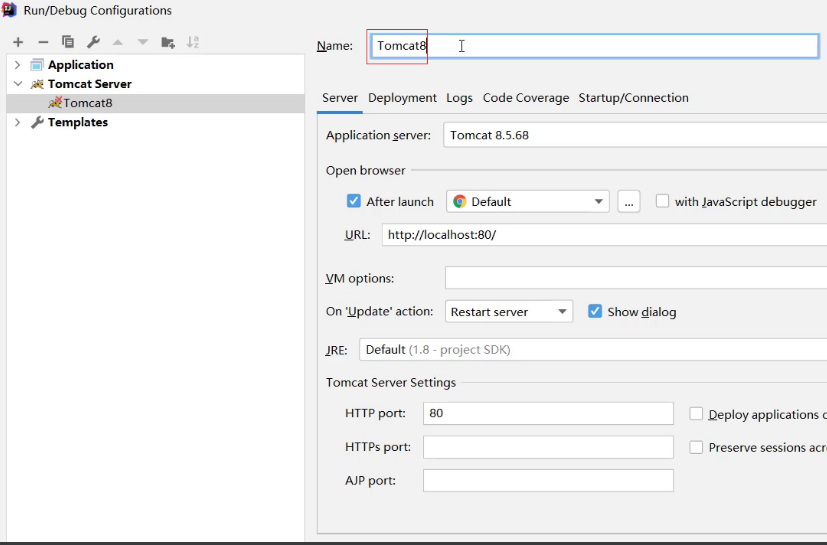Click the Open browser section label
Image resolution: width=827 pixels, height=545 pixels.
[366, 170]
